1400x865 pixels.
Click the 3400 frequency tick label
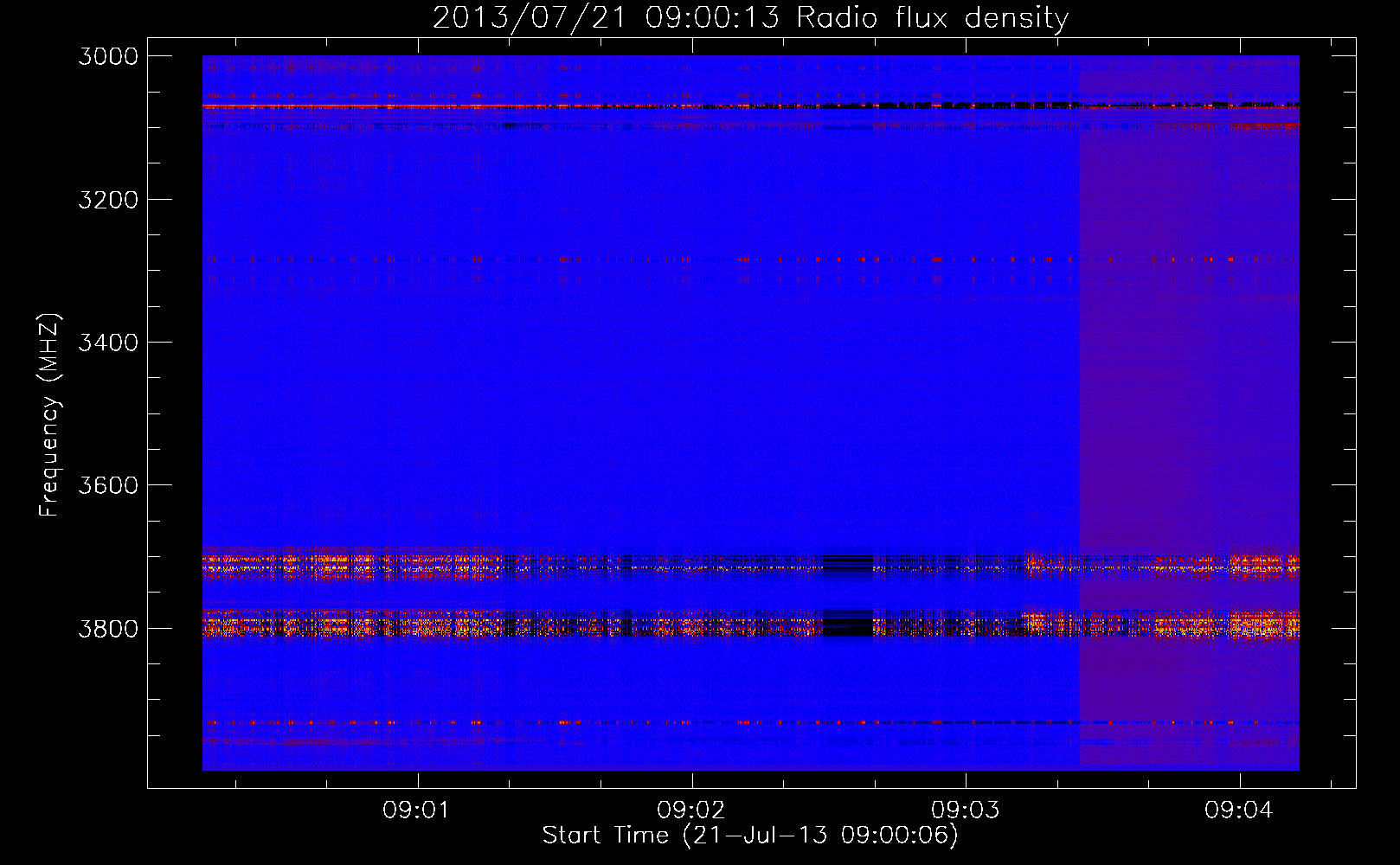[108, 343]
